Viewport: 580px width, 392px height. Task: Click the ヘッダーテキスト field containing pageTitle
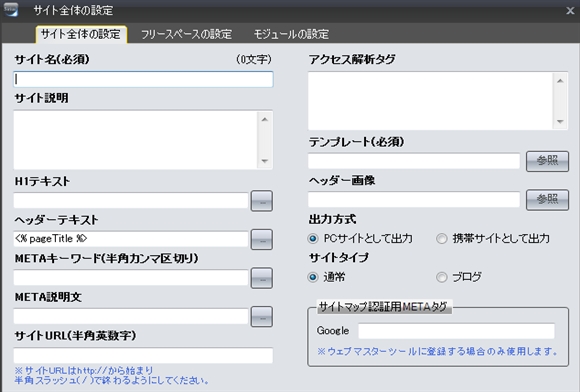point(131,239)
